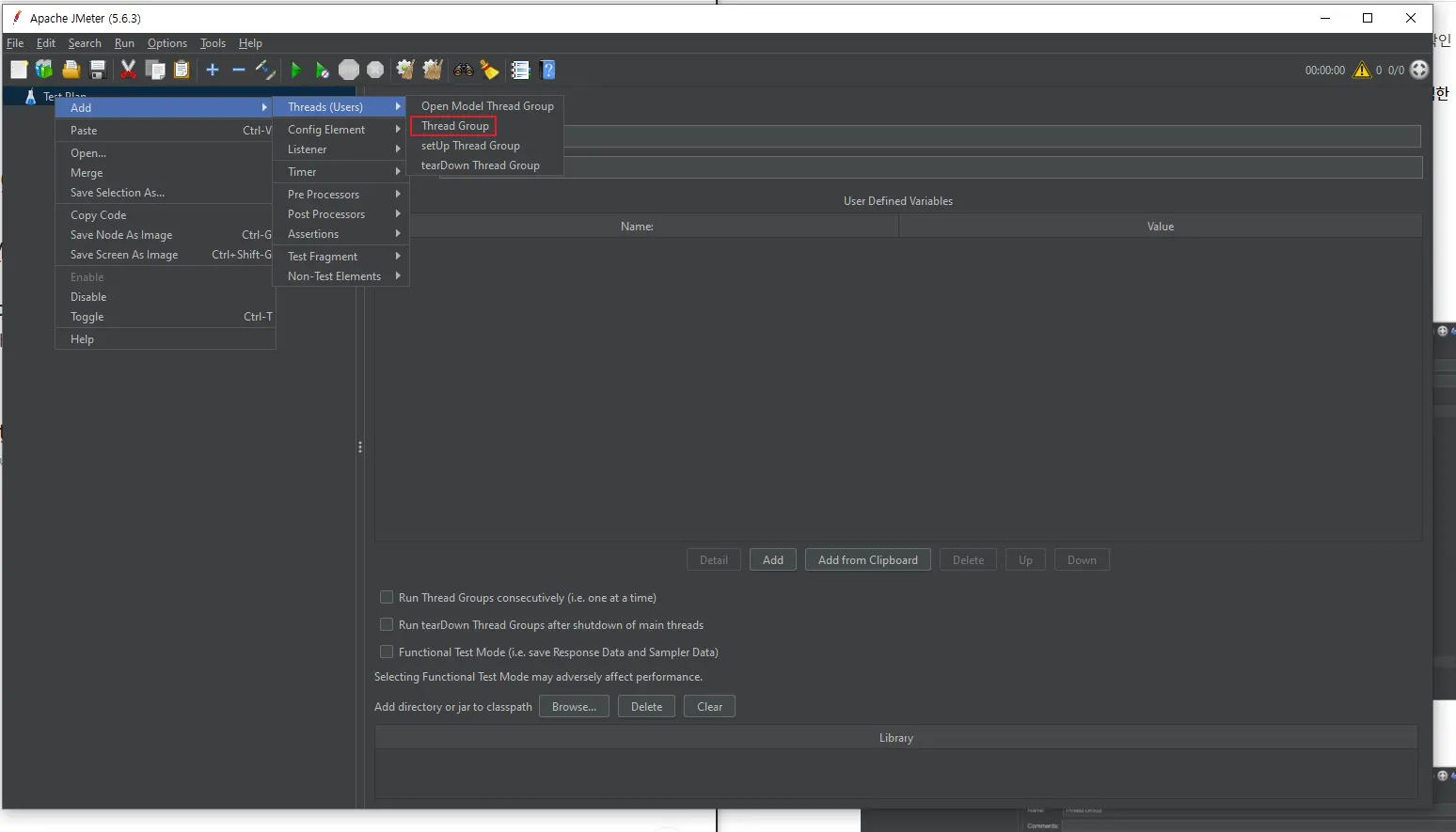Viewport: 1456px width, 832px height.
Task: Click the Browse... button for classpath
Action: click(x=574, y=707)
